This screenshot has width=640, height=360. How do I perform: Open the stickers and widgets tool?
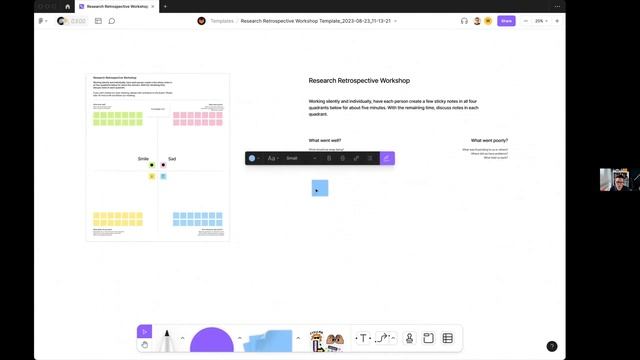click(x=326, y=340)
